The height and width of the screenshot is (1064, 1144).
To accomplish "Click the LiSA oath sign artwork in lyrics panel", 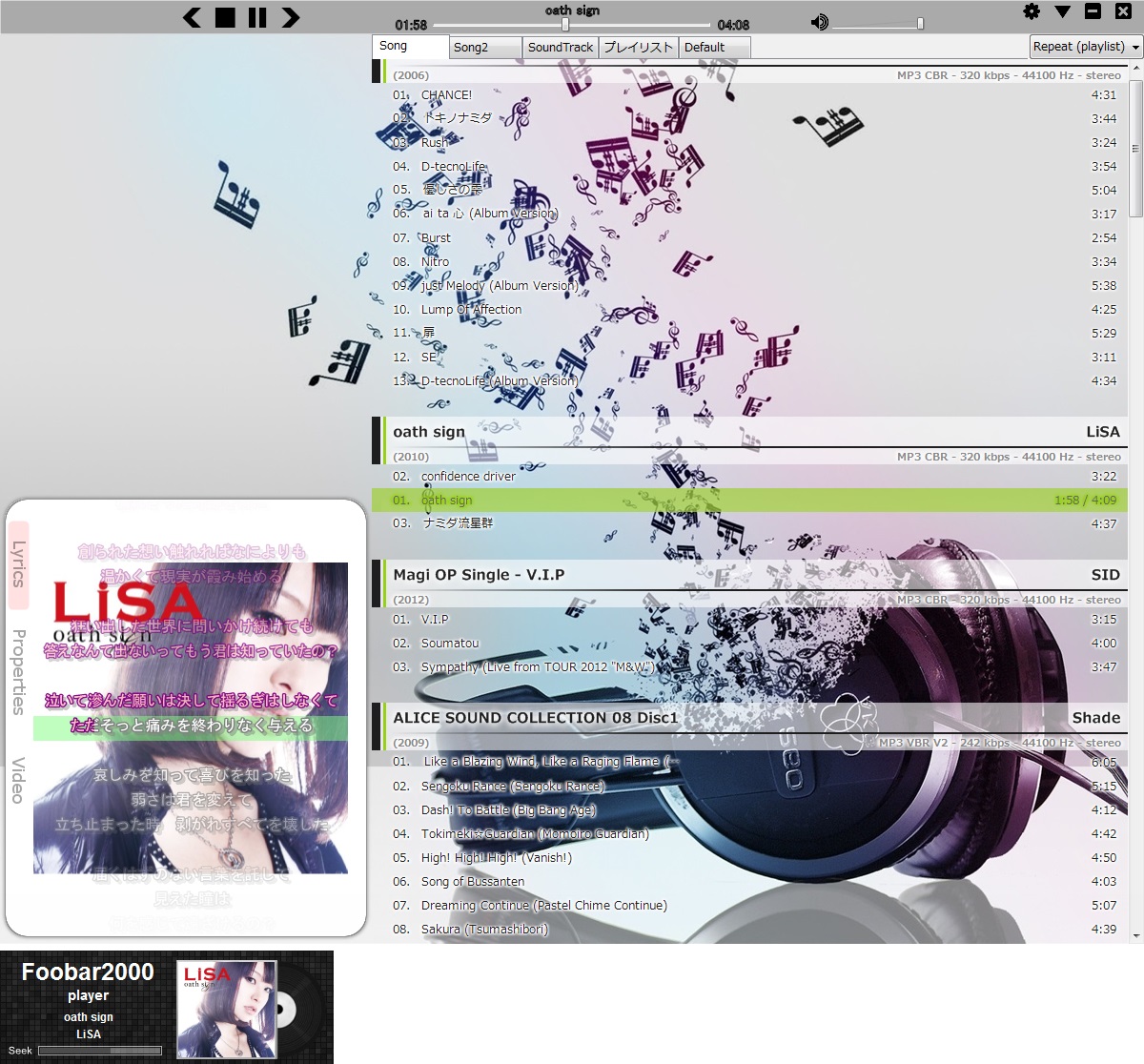I will 191,718.
